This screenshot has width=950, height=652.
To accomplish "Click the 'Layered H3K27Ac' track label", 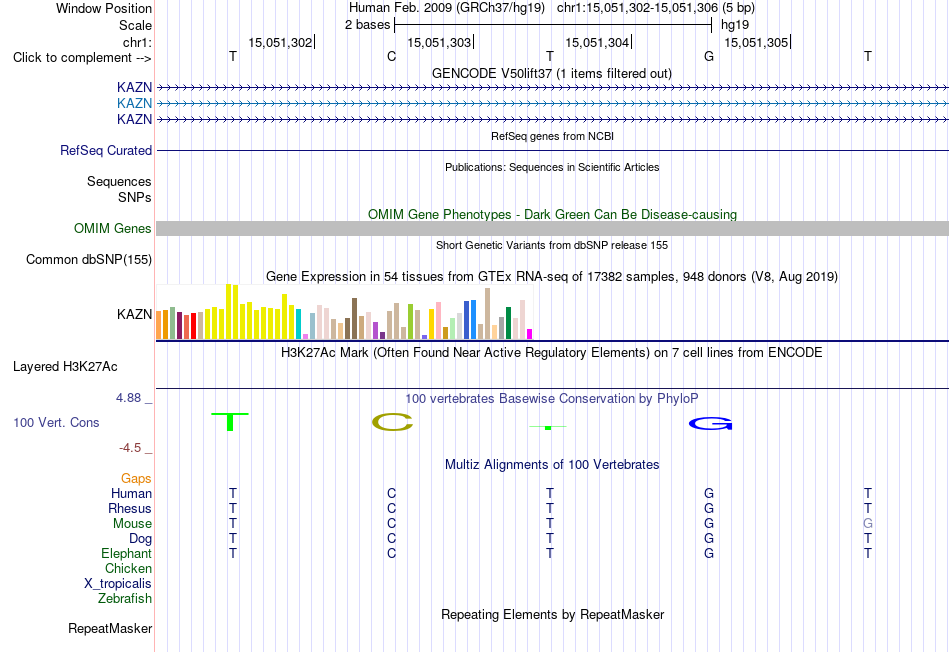I will pos(65,367).
